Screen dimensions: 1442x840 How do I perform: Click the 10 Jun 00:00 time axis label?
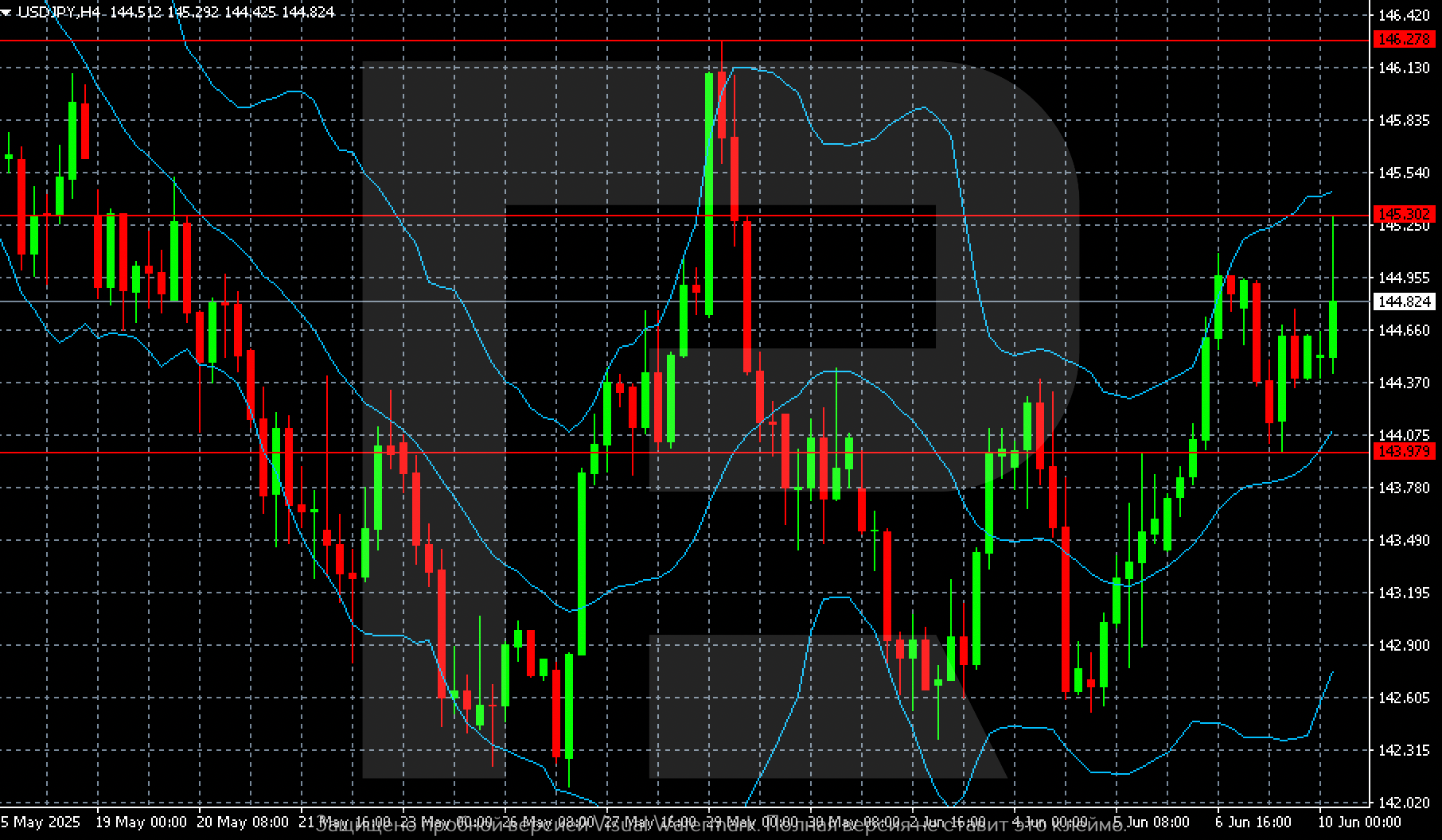[x=1358, y=822]
